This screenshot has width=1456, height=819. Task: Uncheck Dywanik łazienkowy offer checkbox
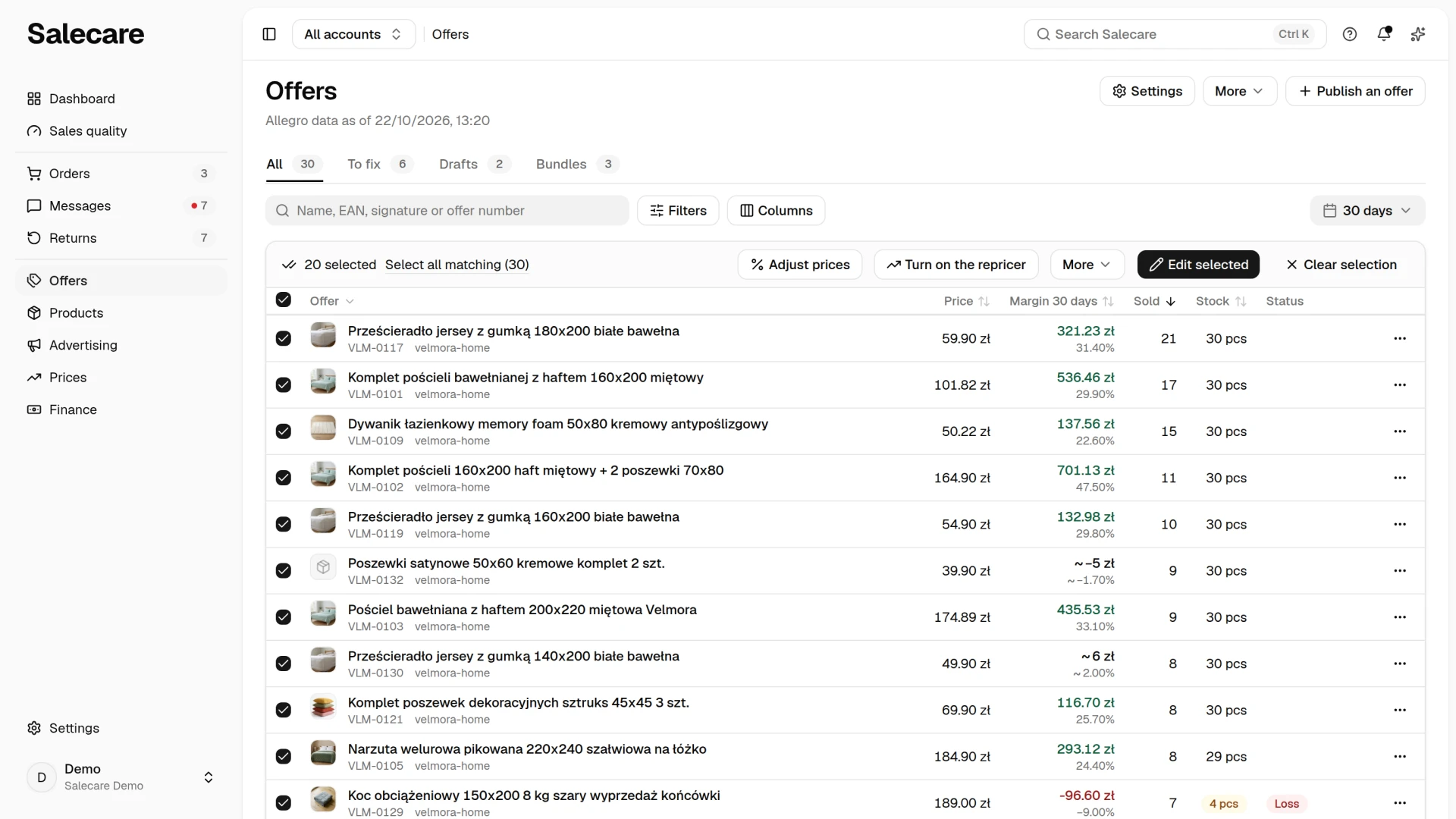pyautogui.click(x=284, y=431)
